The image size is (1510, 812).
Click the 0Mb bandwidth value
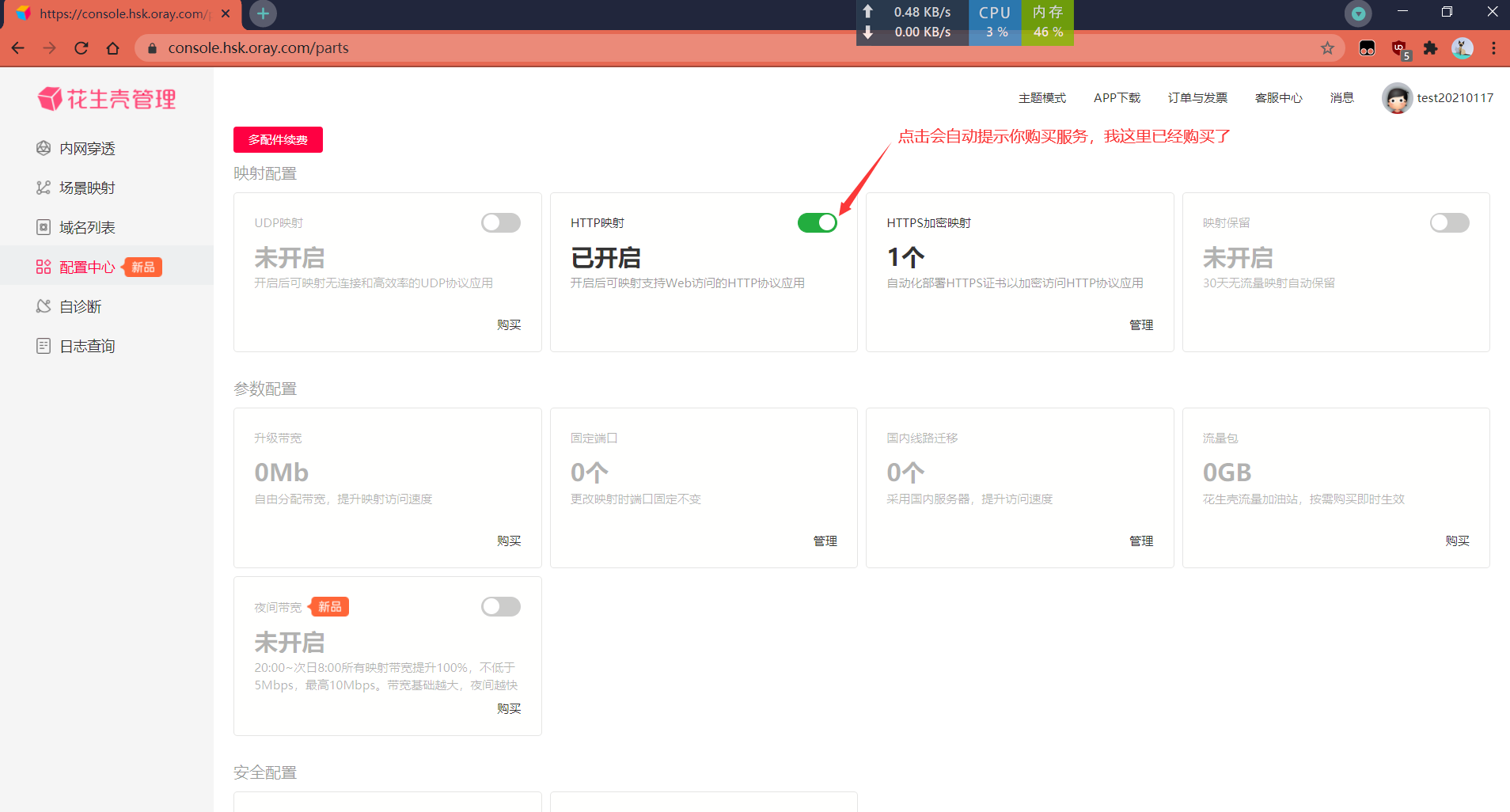(281, 472)
